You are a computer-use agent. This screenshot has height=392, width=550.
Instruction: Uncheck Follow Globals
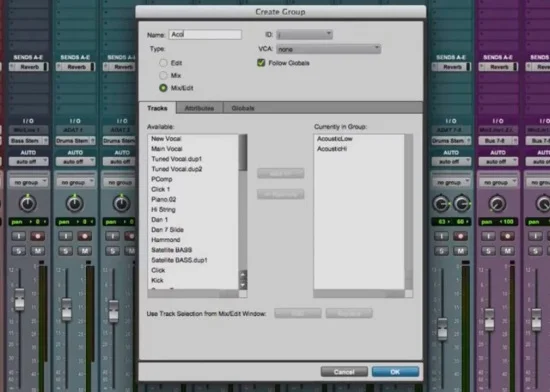coord(261,63)
